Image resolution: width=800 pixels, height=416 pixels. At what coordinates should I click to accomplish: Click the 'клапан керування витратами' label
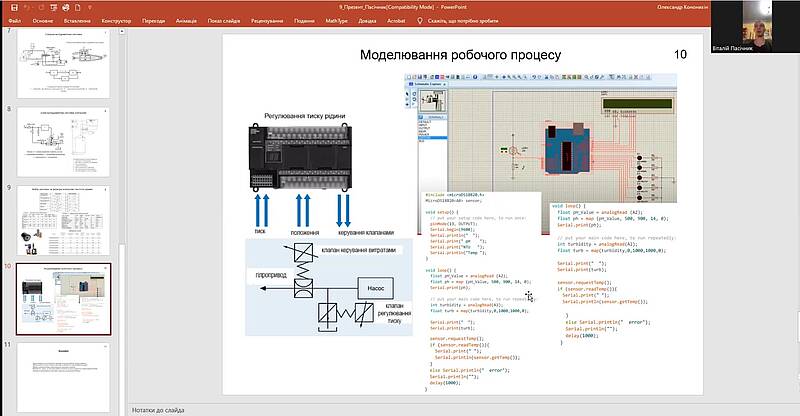[358, 250]
